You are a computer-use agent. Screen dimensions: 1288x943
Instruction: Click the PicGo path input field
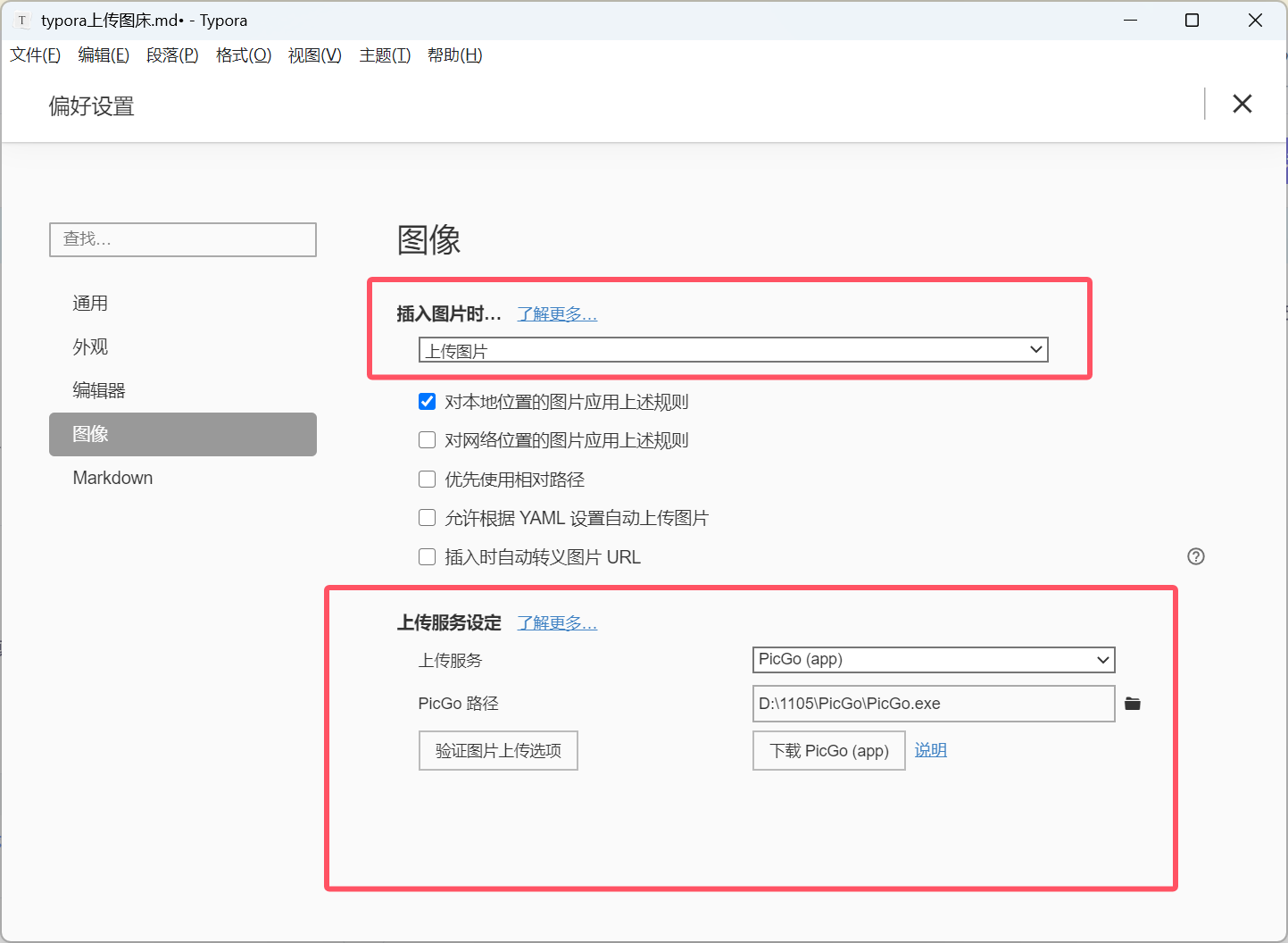click(x=933, y=704)
